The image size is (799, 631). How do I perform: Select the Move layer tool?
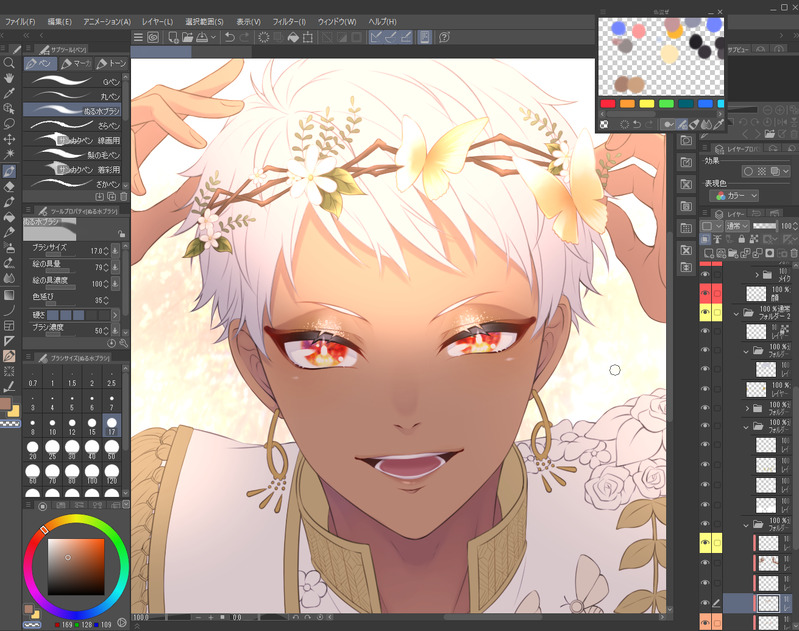point(9,139)
